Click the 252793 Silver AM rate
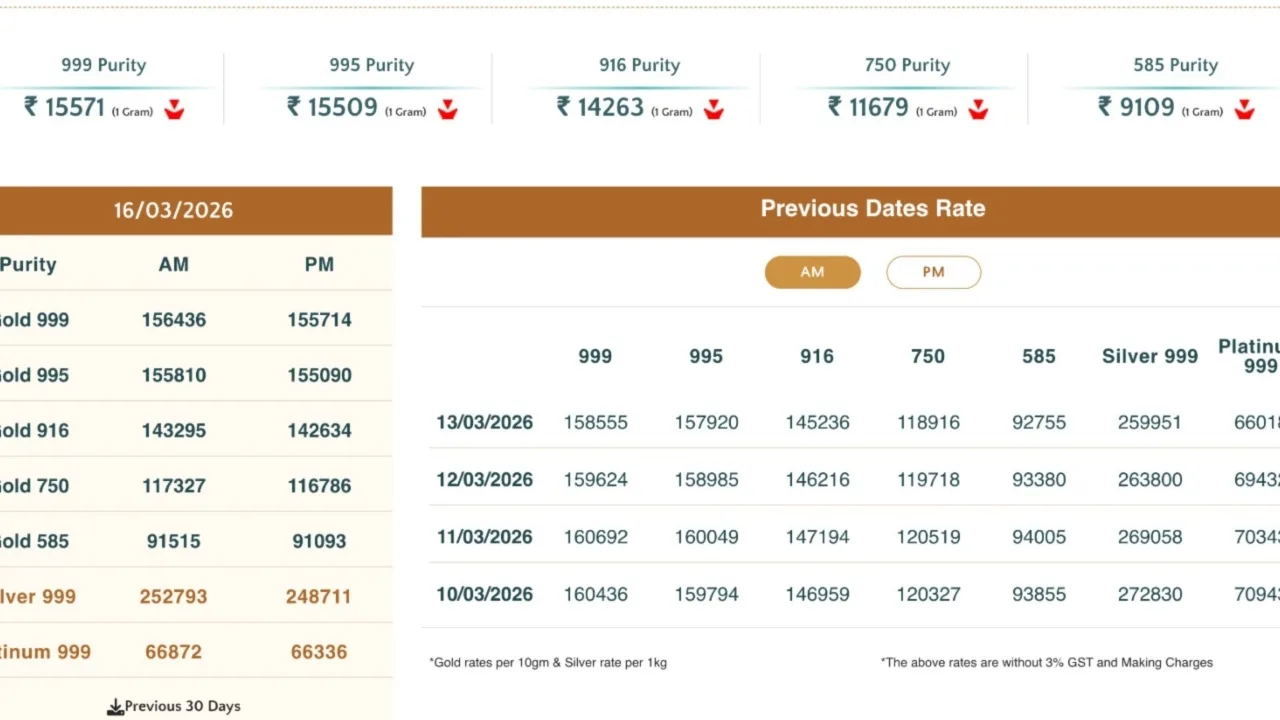The height and width of the screenshot is (720, 1280). [174, 597]
